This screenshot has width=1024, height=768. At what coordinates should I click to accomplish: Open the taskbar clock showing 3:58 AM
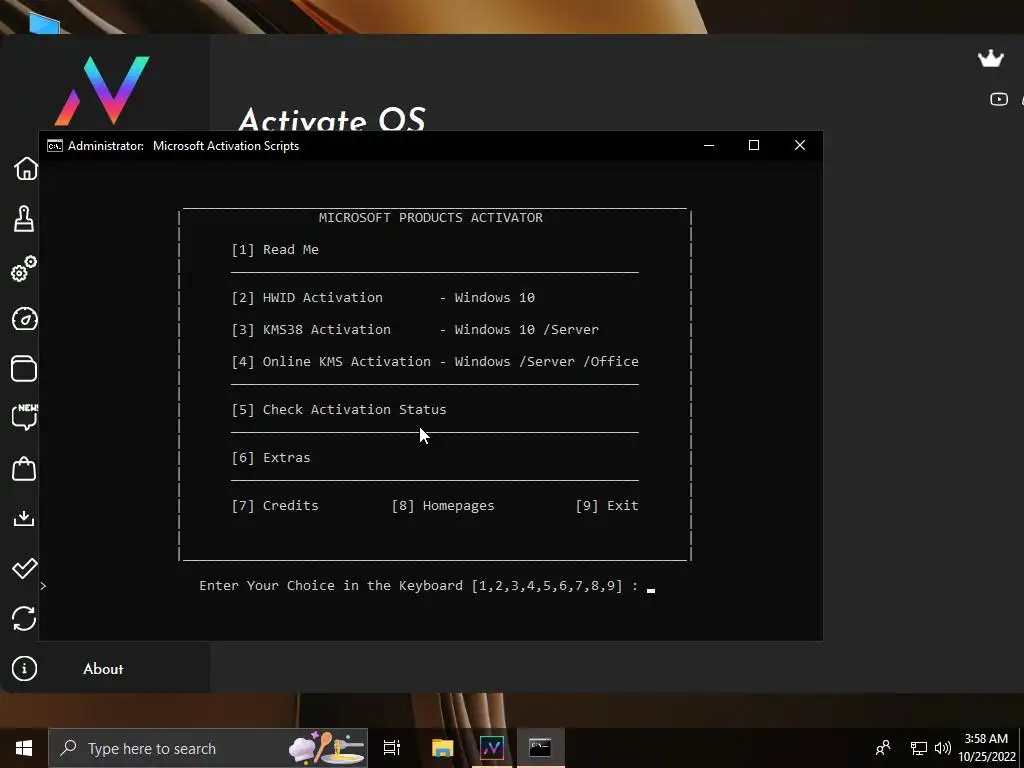(x=987, y=748)
